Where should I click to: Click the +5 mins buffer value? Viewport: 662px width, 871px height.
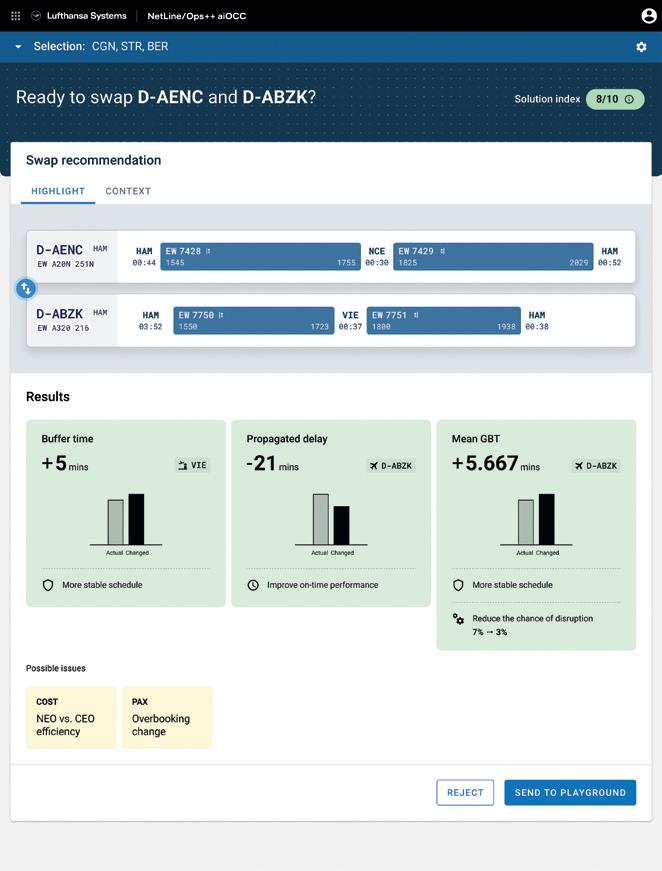click(64, 463)
